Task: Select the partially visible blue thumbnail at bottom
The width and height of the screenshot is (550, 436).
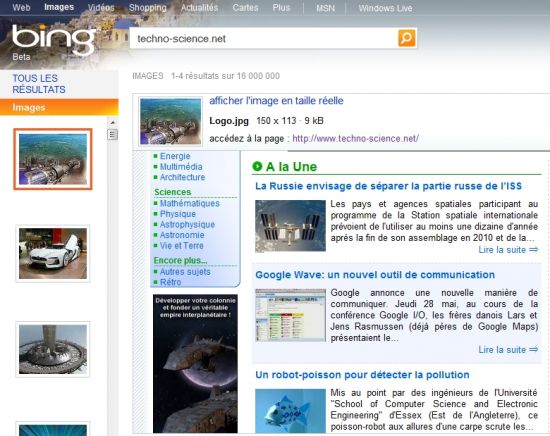Action: pyautogui.click(x=53, y=429)
